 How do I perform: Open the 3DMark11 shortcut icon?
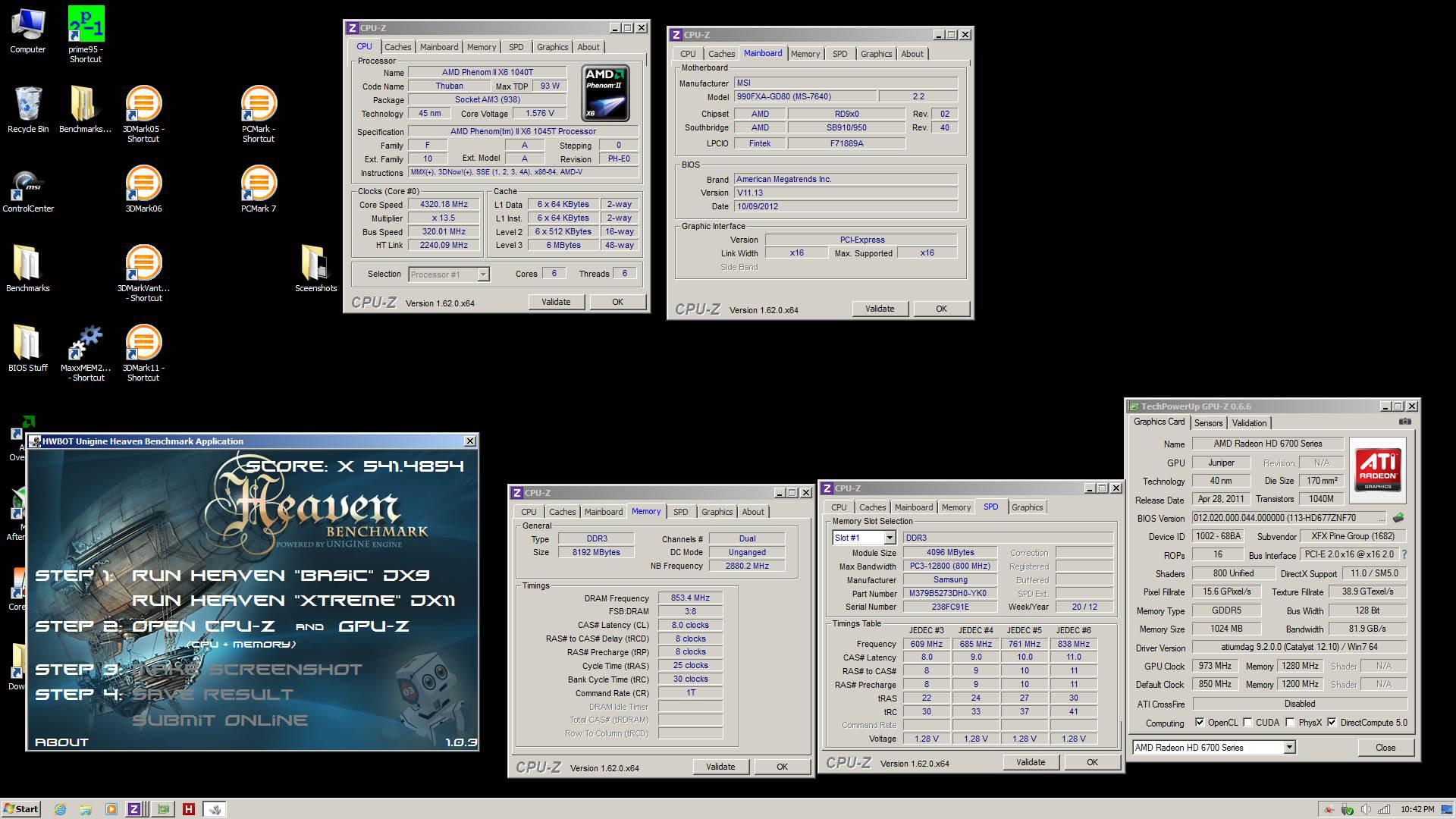coord(143,353)
